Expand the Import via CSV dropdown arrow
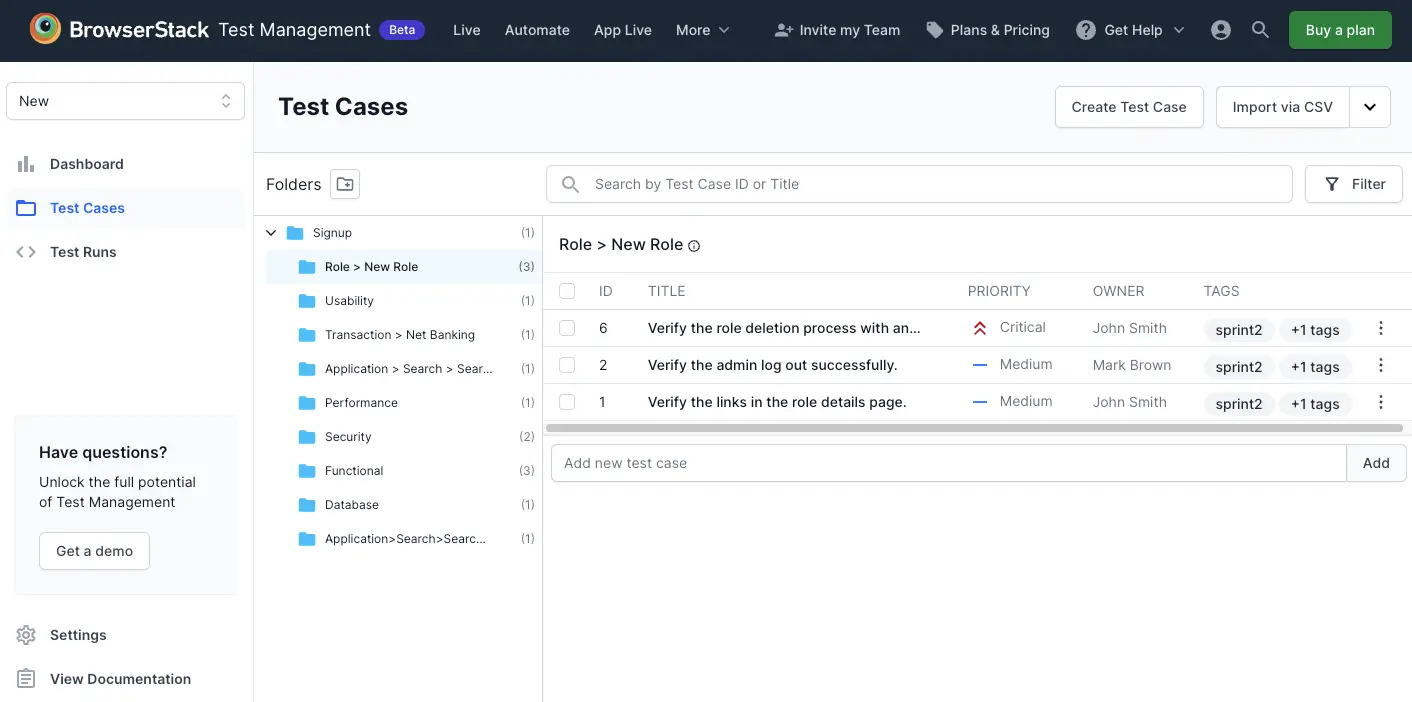The height and width of the screenshot is (702, 1412). click(x=1370, y=107)
